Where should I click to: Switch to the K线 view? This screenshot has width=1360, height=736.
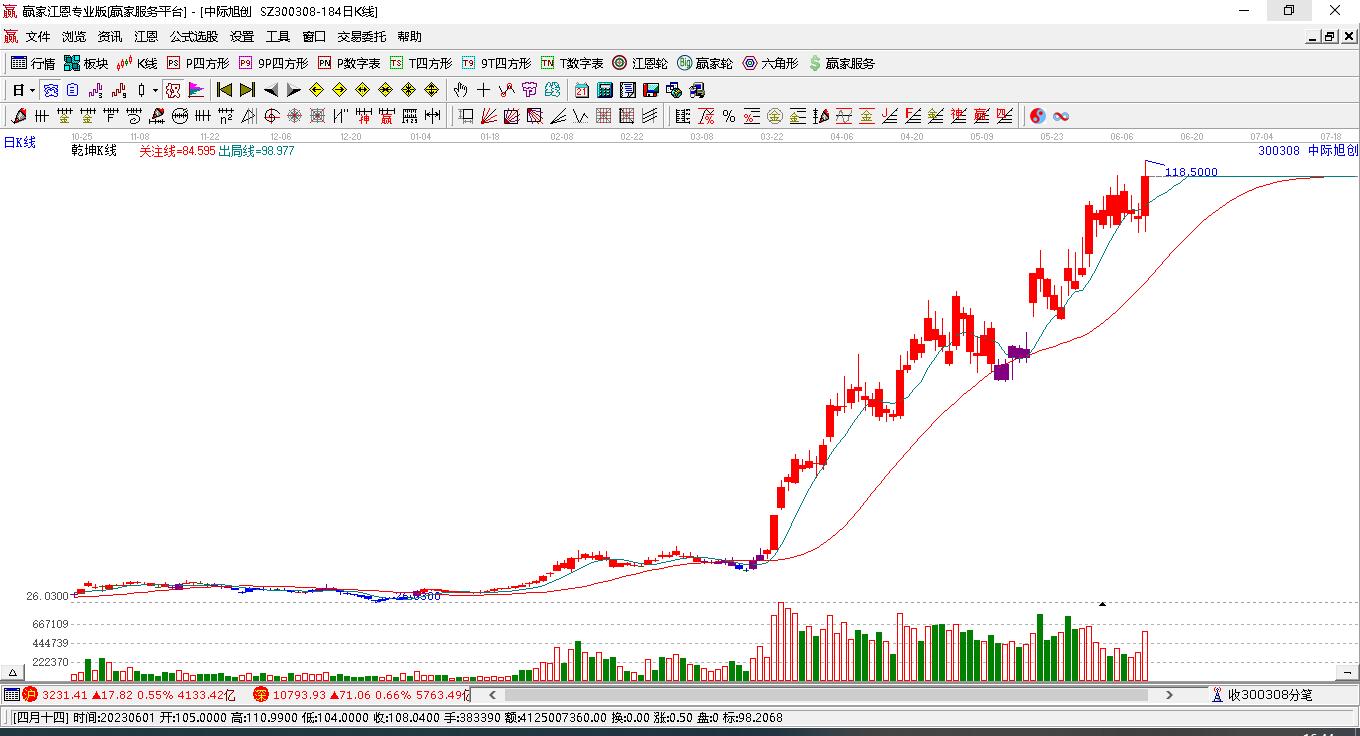137,63
